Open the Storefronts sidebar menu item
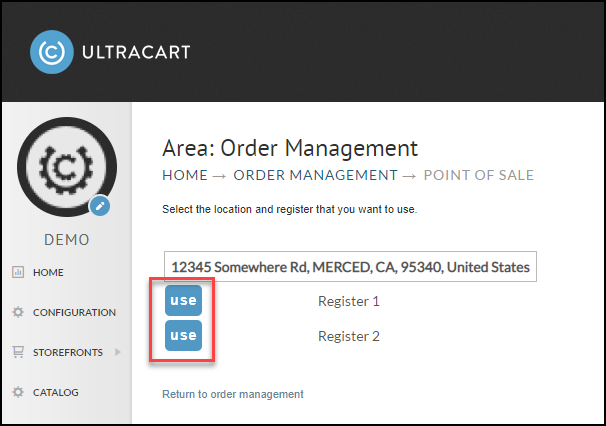This screenshot has width=606, height=426. (68, 352)
